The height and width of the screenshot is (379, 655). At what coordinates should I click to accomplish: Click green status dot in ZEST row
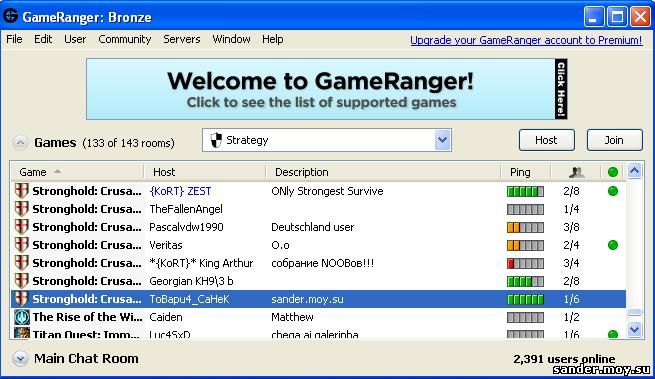613,191
